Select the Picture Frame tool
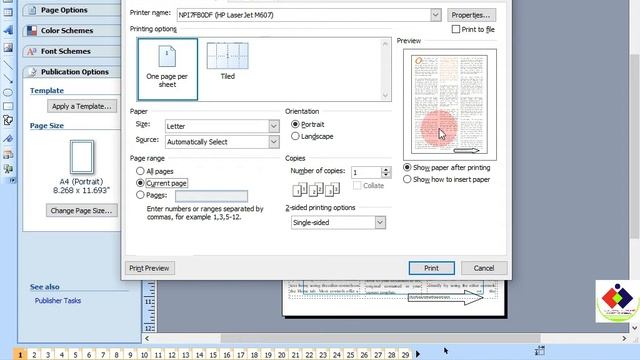Image resolution: width=640 pixels, height=360 pixels. [x=8, y=47]
